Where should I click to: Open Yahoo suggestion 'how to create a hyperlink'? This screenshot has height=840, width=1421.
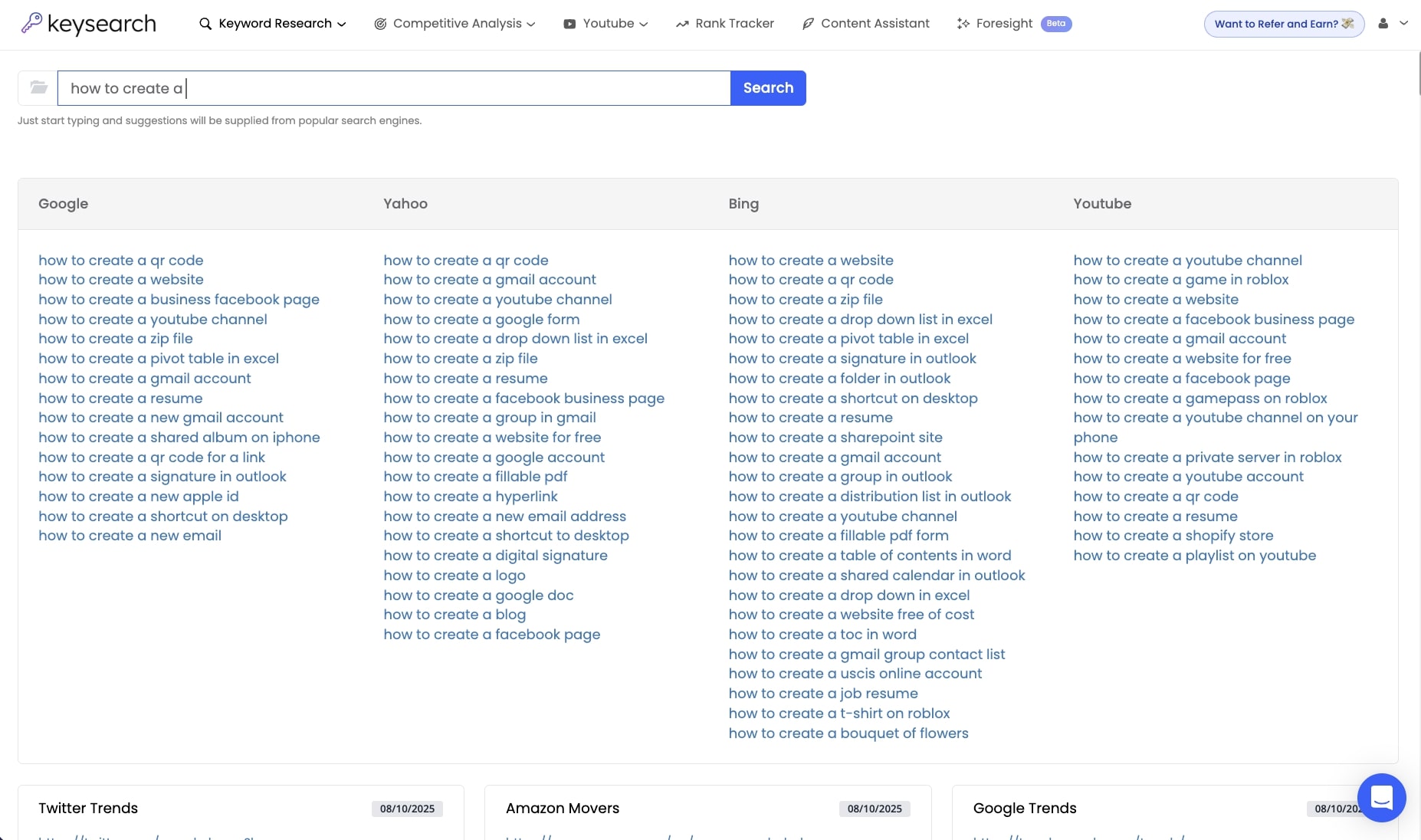point(471,497)
